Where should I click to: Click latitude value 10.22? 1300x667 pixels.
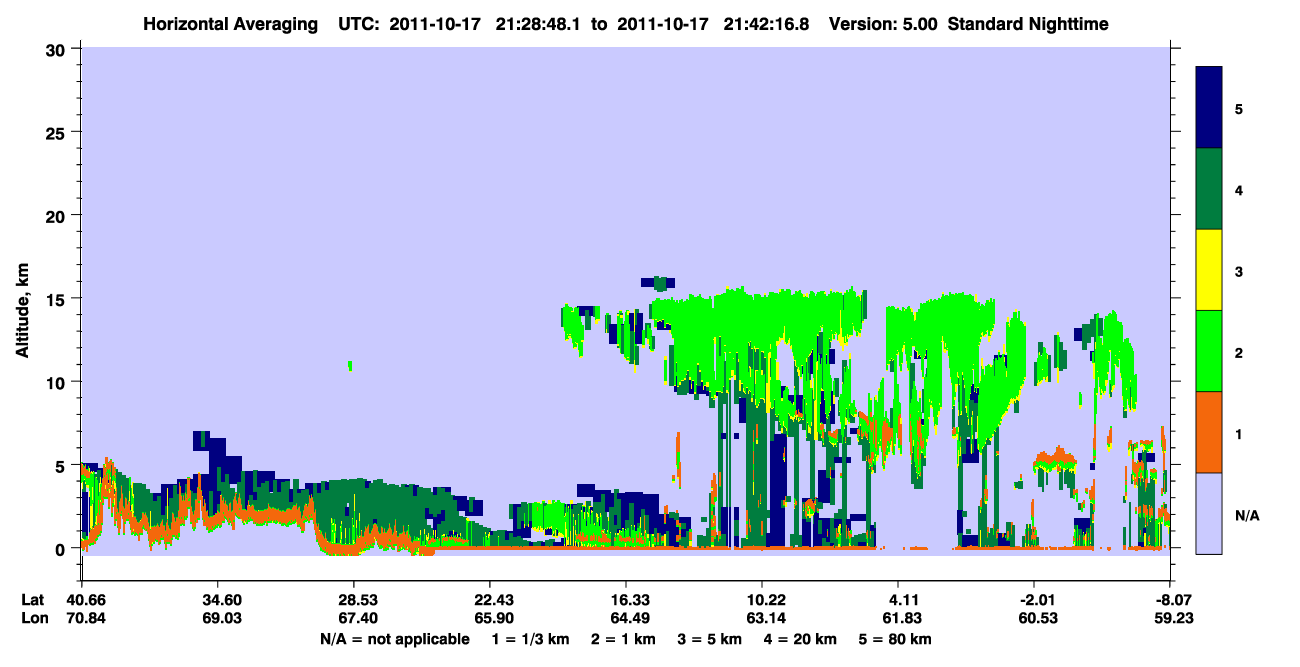point(762,600)
